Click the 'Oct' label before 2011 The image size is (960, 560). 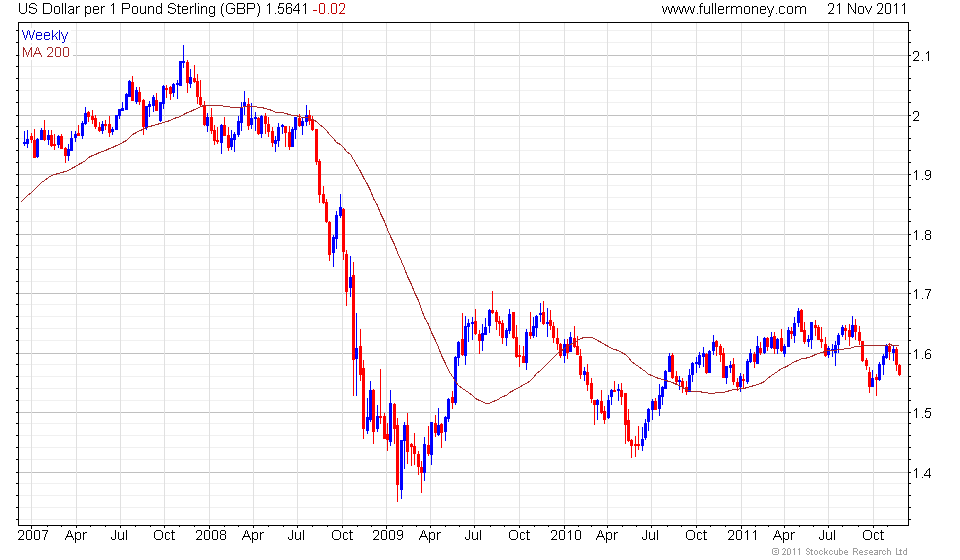pos(696,535)
